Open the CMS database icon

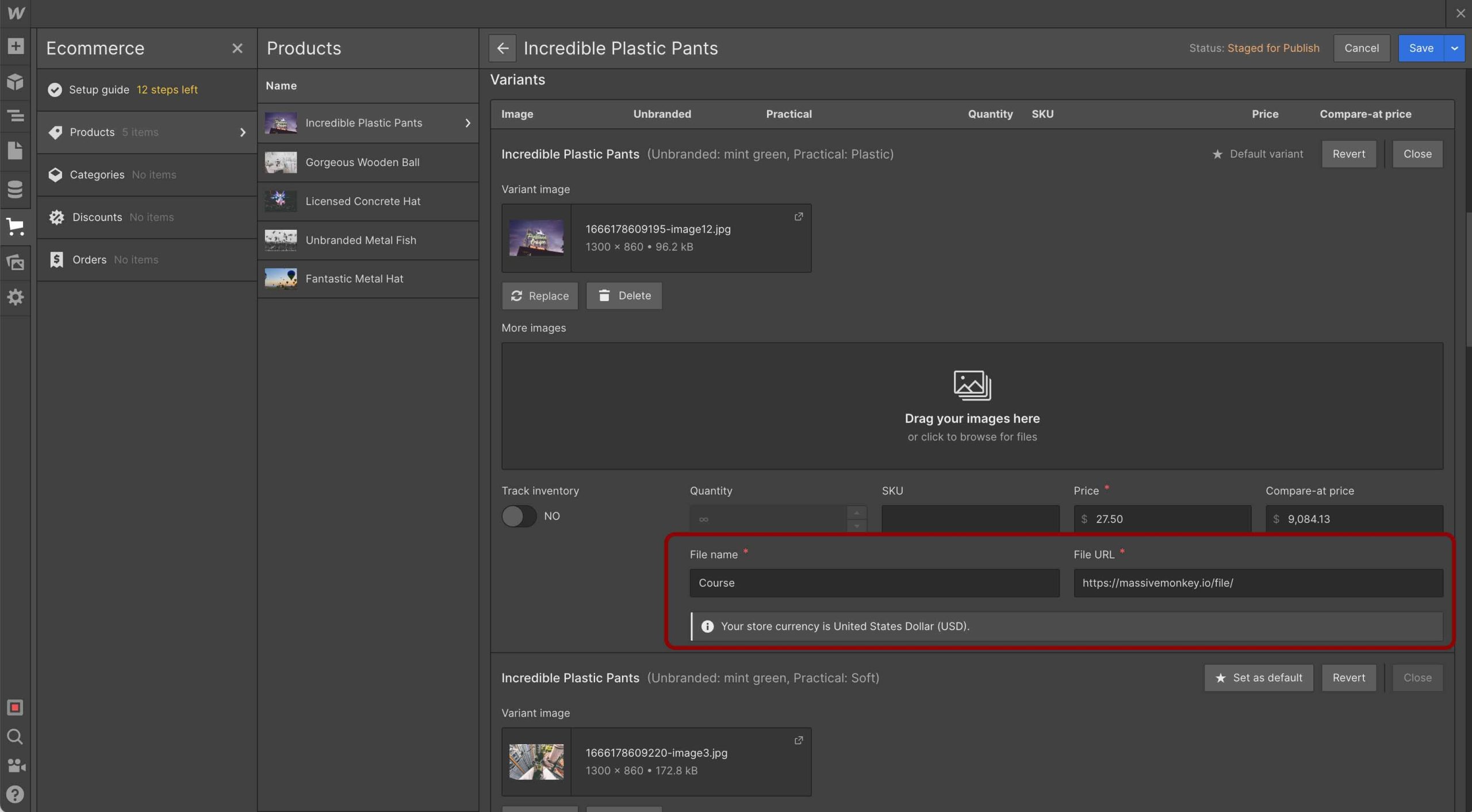[x=16, y=188]
